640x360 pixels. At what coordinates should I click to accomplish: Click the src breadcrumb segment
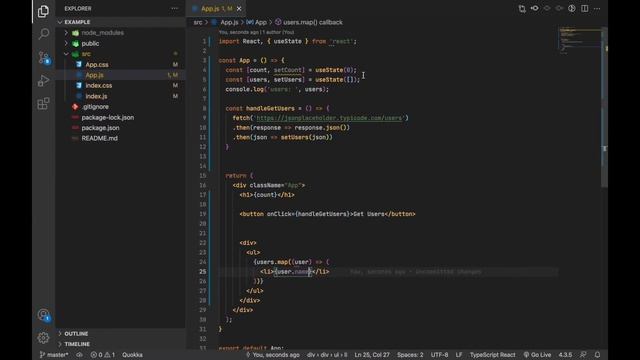[x=198, y=22]
